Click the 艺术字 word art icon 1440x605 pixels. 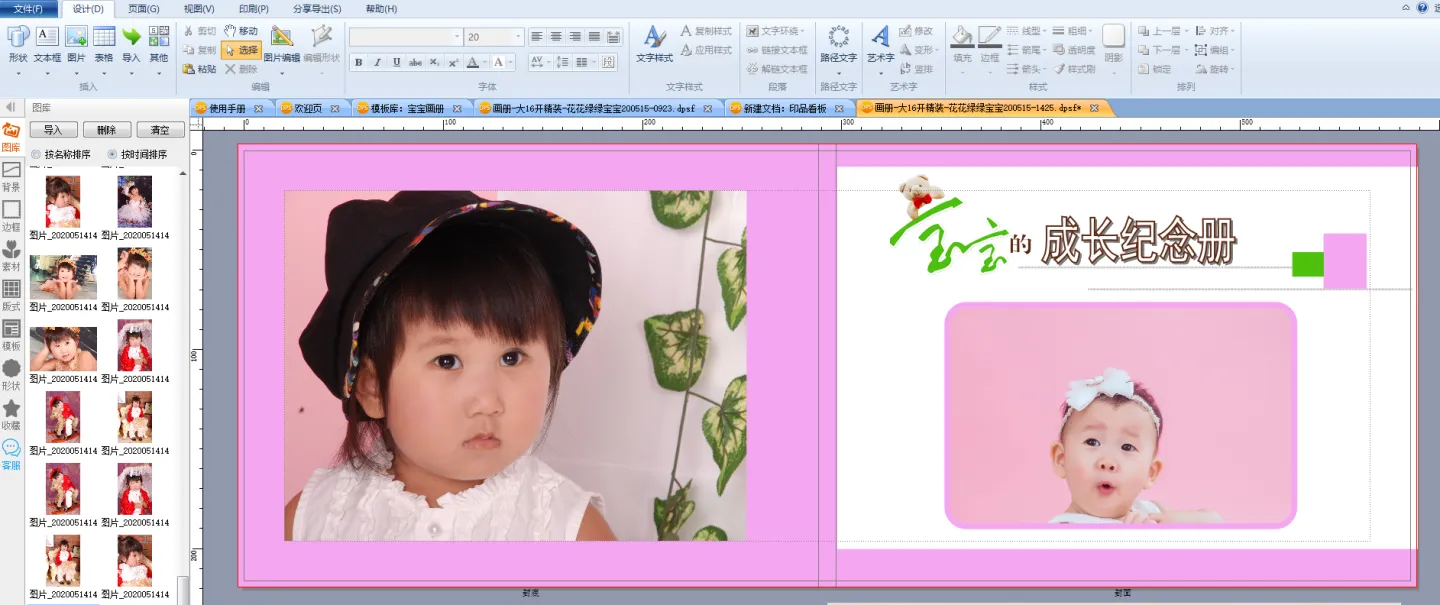click(880, 45)
